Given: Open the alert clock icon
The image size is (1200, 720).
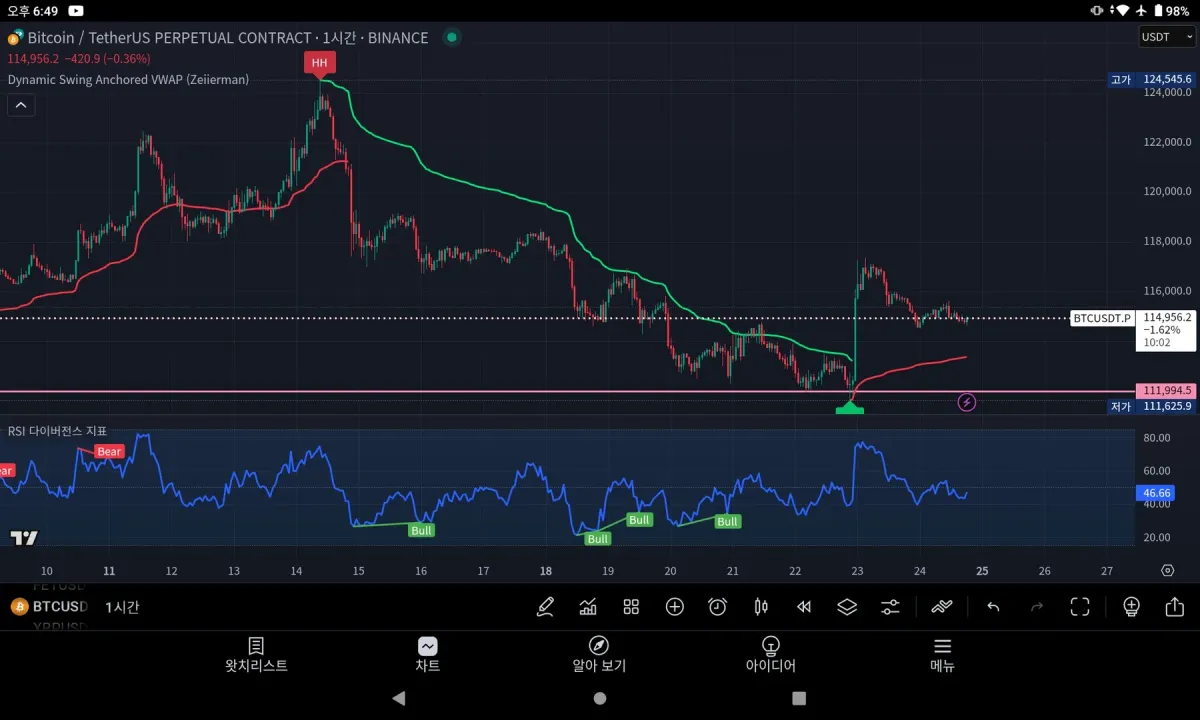Looking at the screenshot, I should (x=717, y=606).
